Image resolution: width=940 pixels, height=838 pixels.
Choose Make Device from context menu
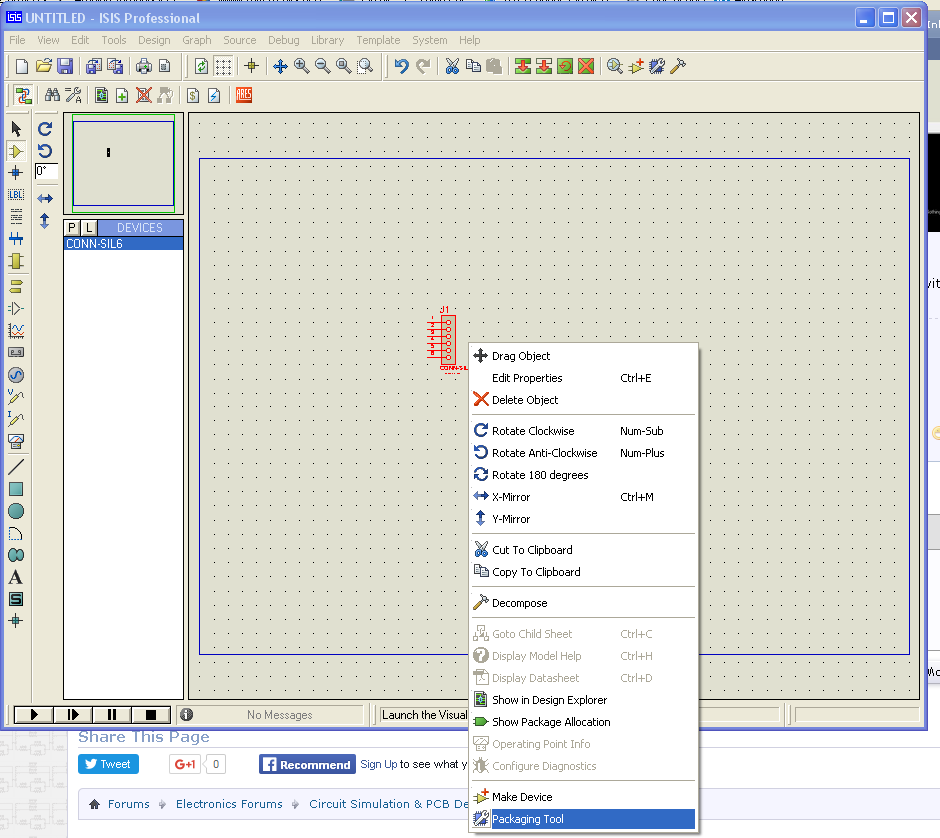pos(583,797)
